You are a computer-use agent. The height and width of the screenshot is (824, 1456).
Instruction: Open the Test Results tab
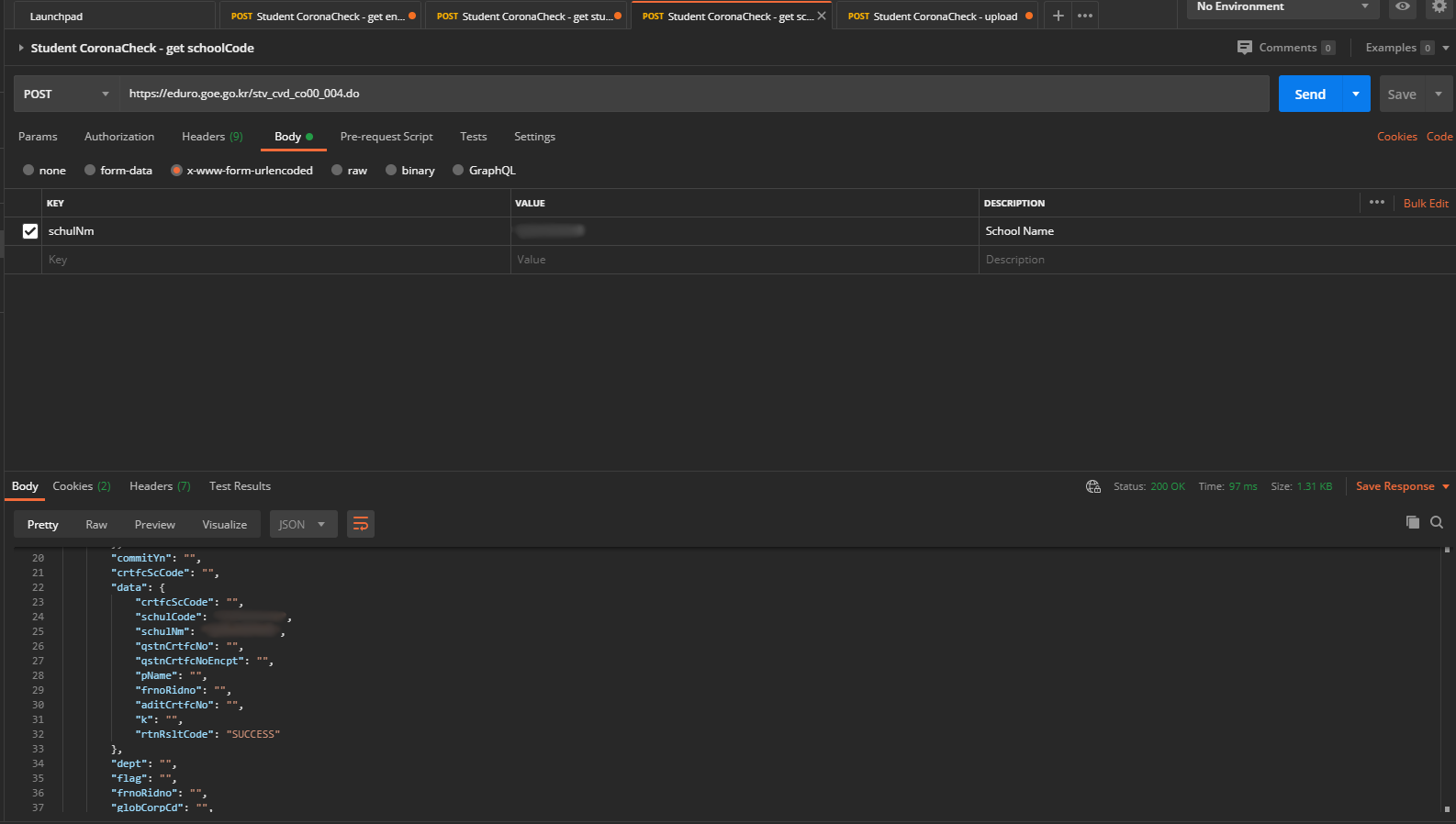pyautogui.click(x=240, y=486)
